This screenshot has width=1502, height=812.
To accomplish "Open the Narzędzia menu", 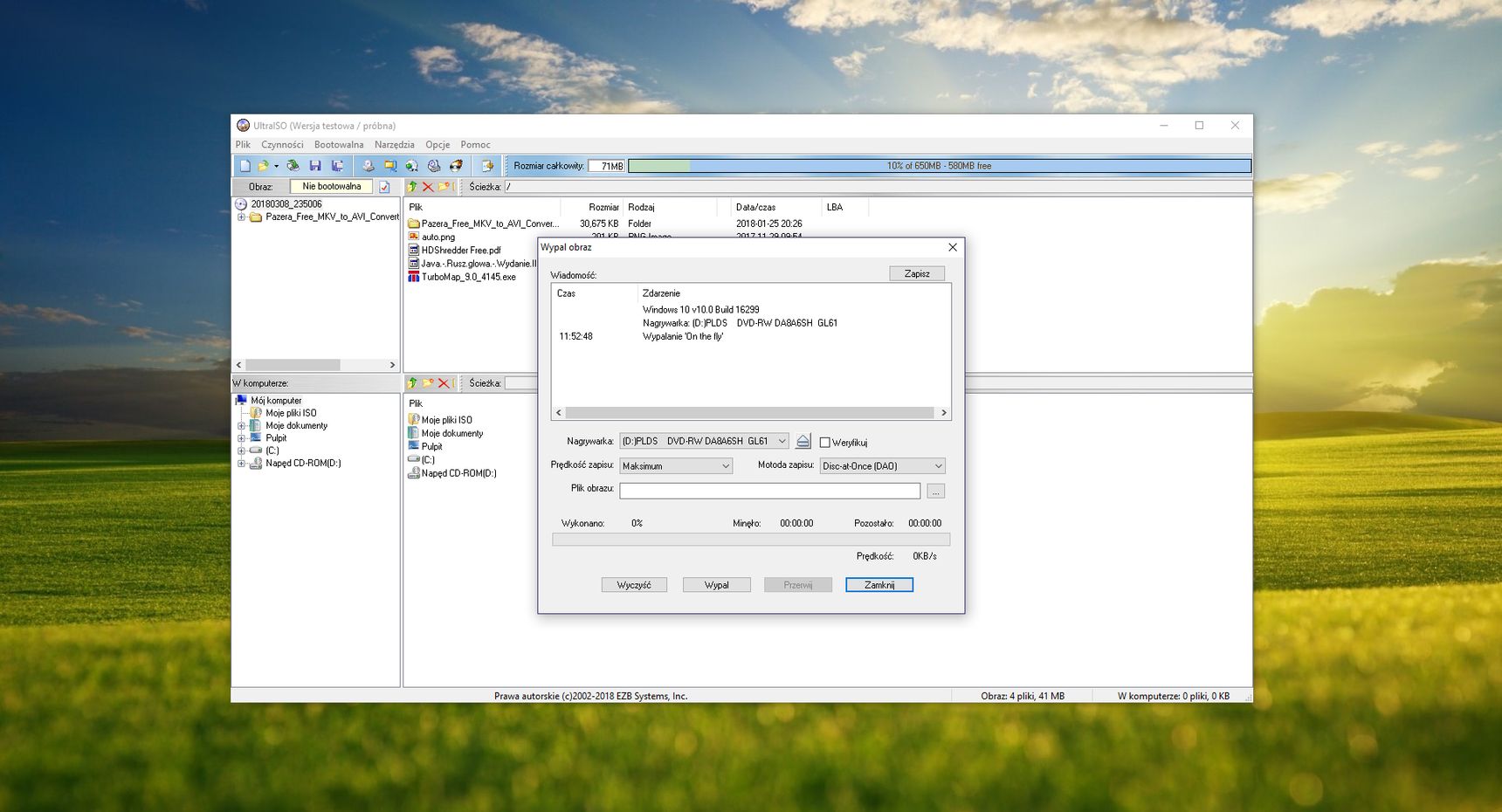I will pos(395,145).
